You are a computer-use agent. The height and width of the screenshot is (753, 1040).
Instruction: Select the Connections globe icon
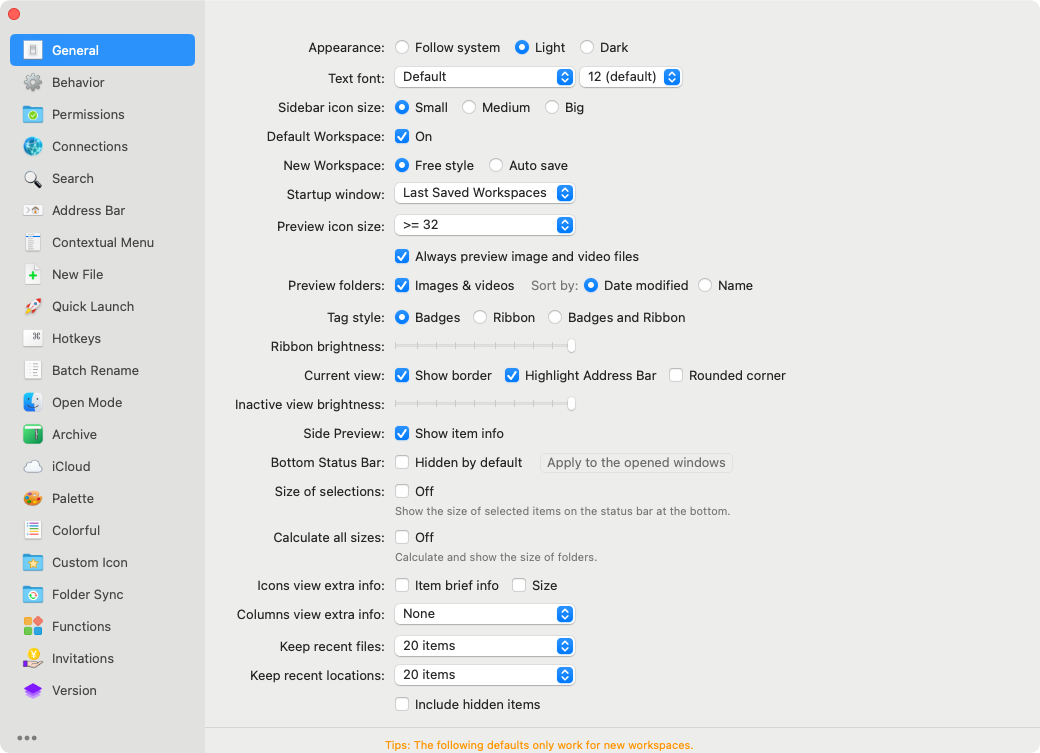click(32, 147)
